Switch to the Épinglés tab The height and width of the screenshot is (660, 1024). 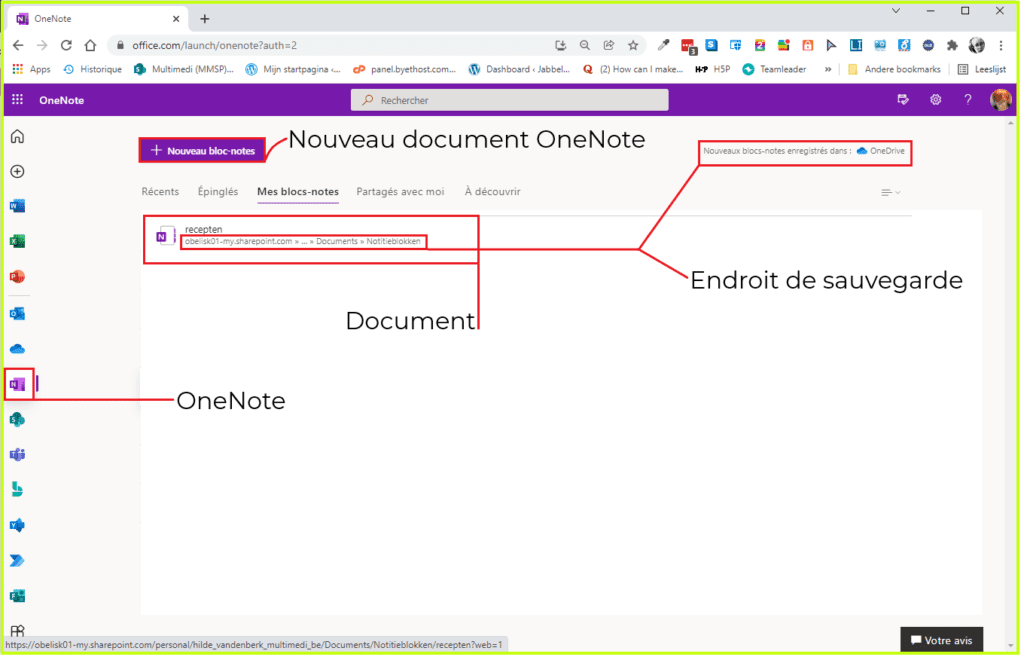tap(217, 192)
